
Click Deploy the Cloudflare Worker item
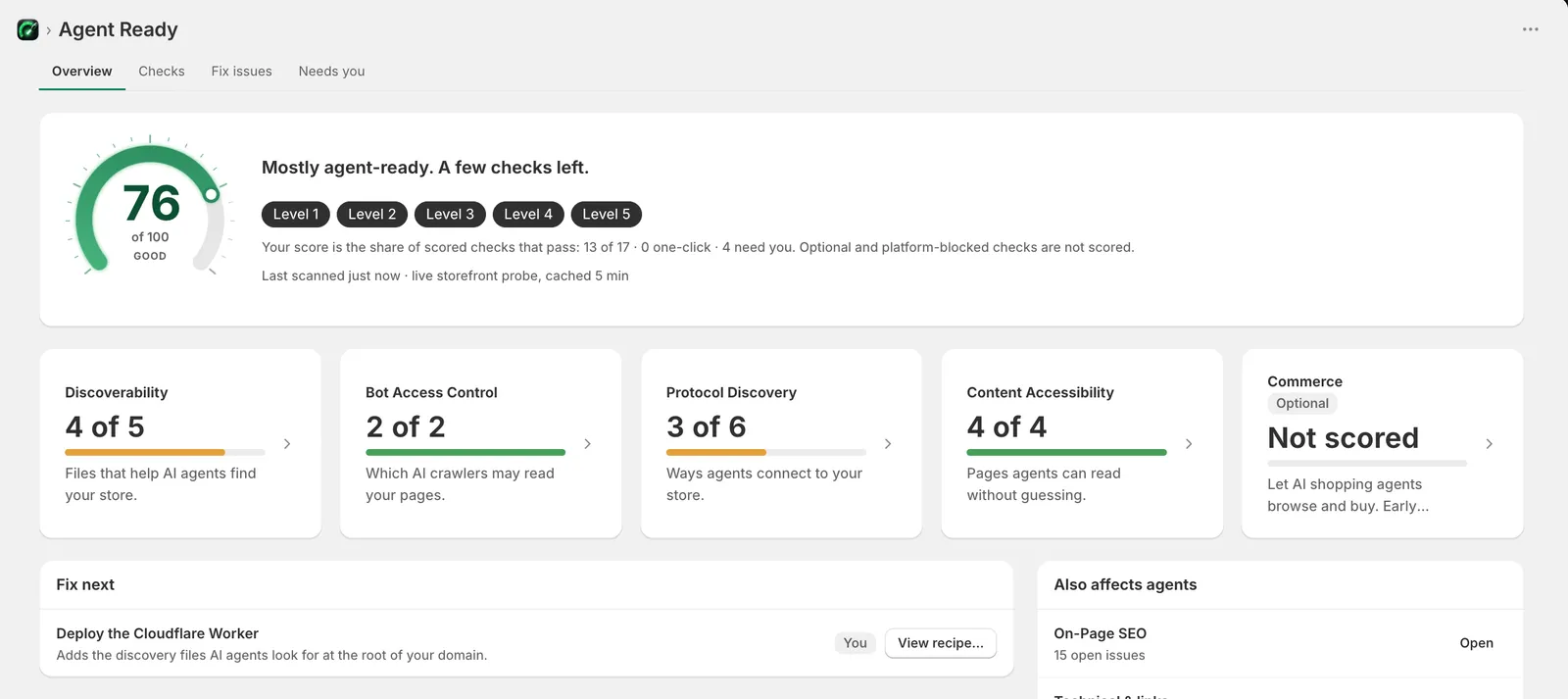pos(526,643)
